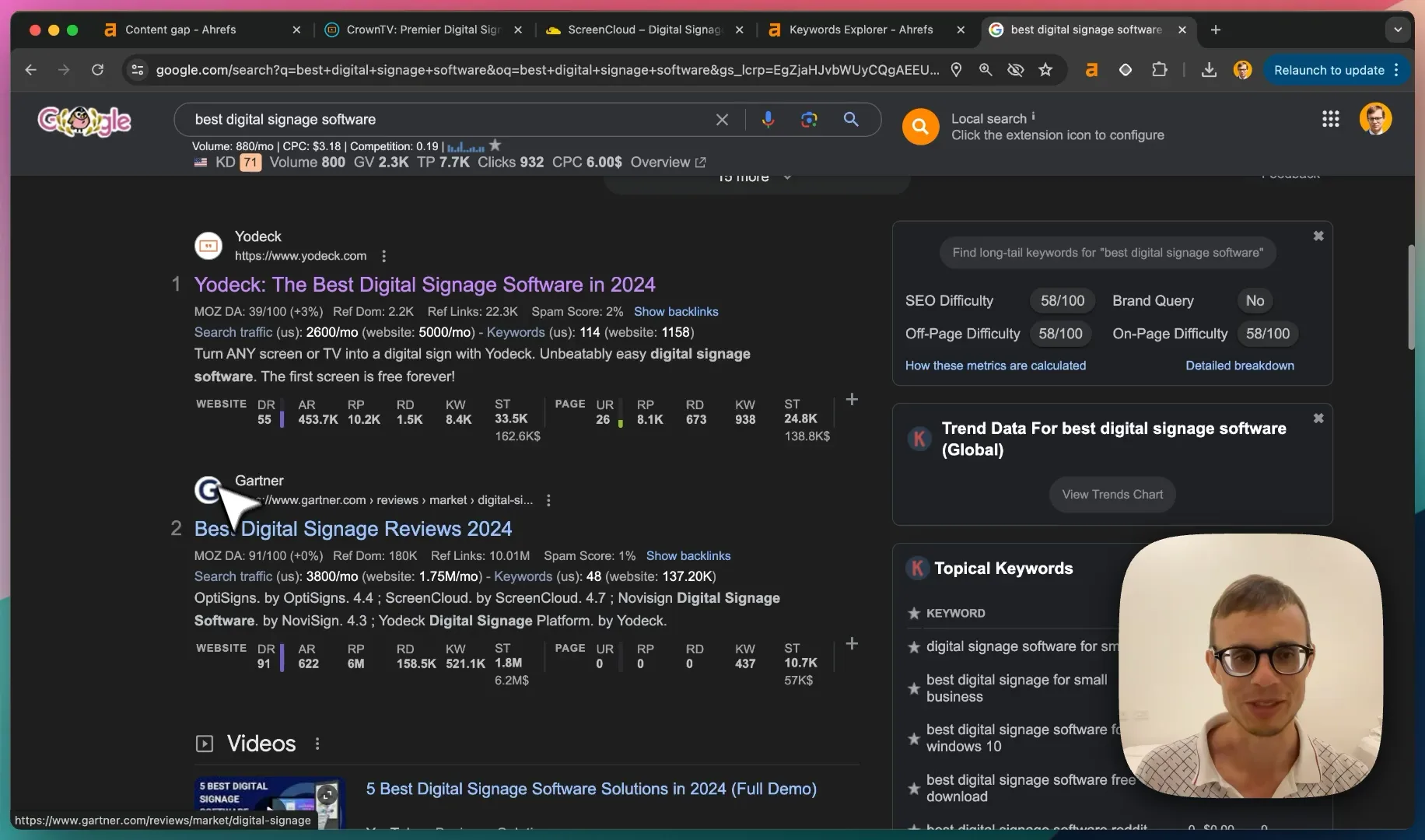
Task: Click the page vertical scrollbar
Action: tap(1411, 297)
